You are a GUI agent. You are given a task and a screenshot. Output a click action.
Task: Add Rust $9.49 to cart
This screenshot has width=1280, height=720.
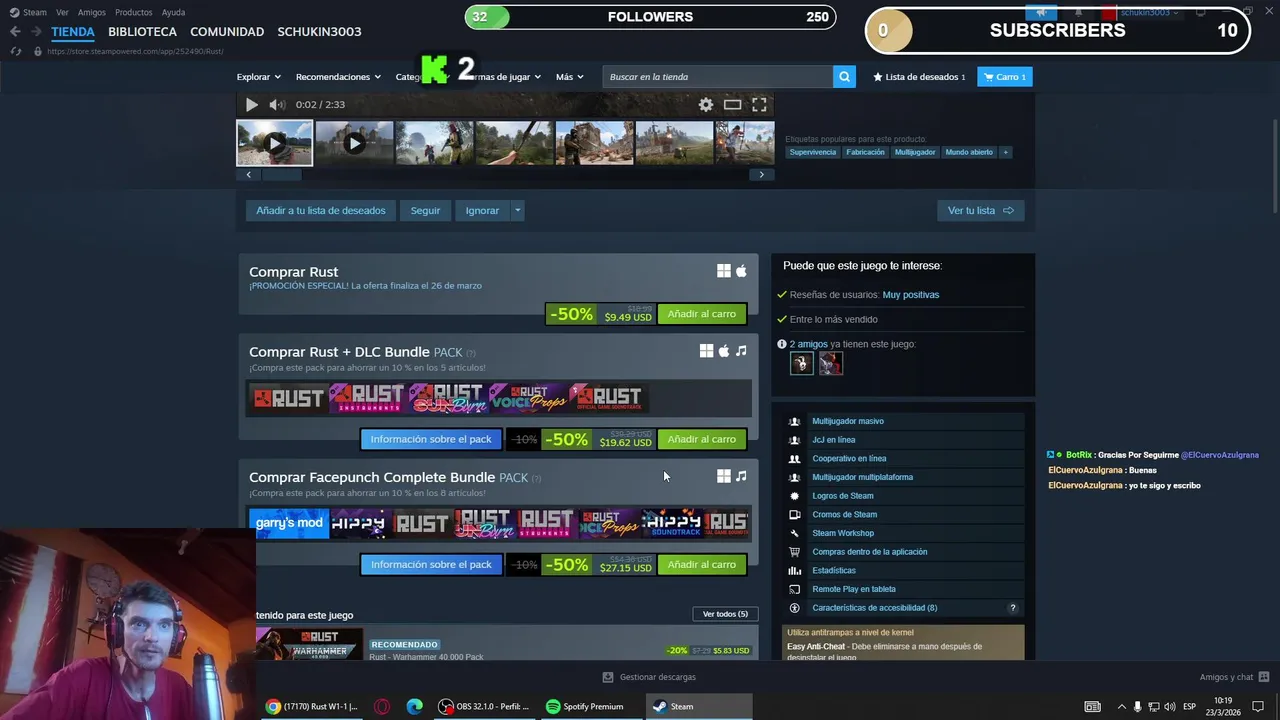coord(701,314)
